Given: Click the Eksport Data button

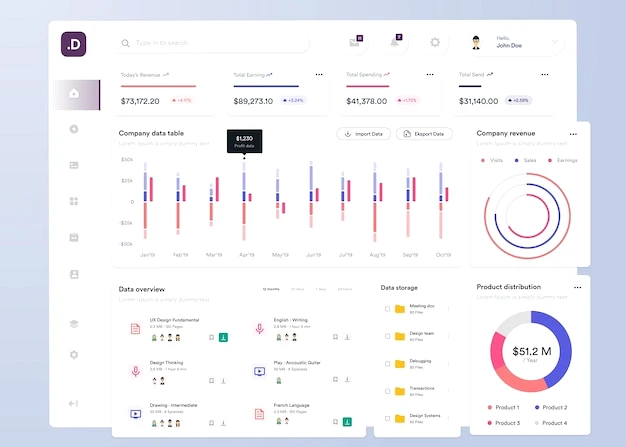Looking at the screenshot, I should pyautogui.click(x=424, y=134).
